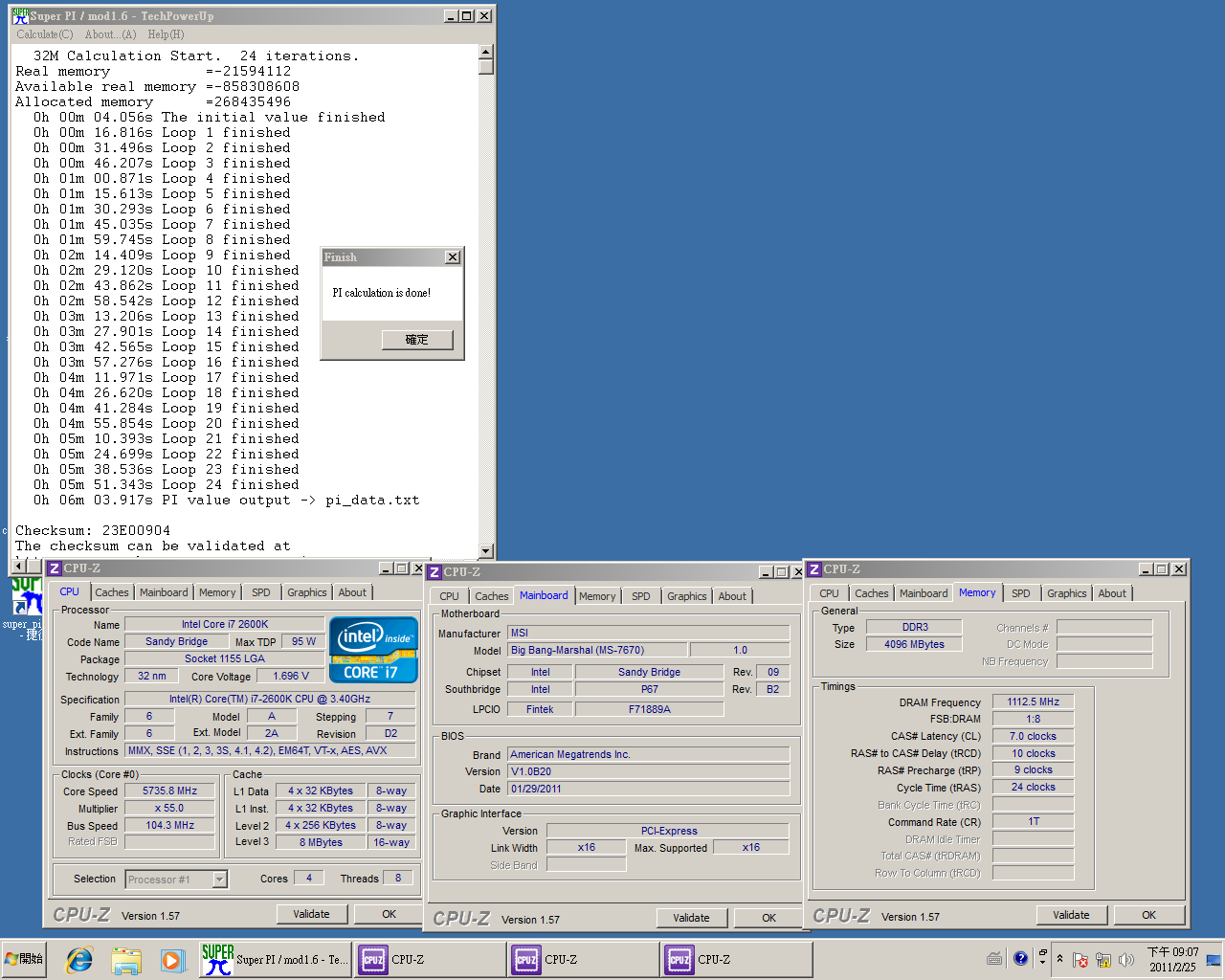
Task: Click Checksum: 23E00904 text in Super PI
Action: coord(93,530)
